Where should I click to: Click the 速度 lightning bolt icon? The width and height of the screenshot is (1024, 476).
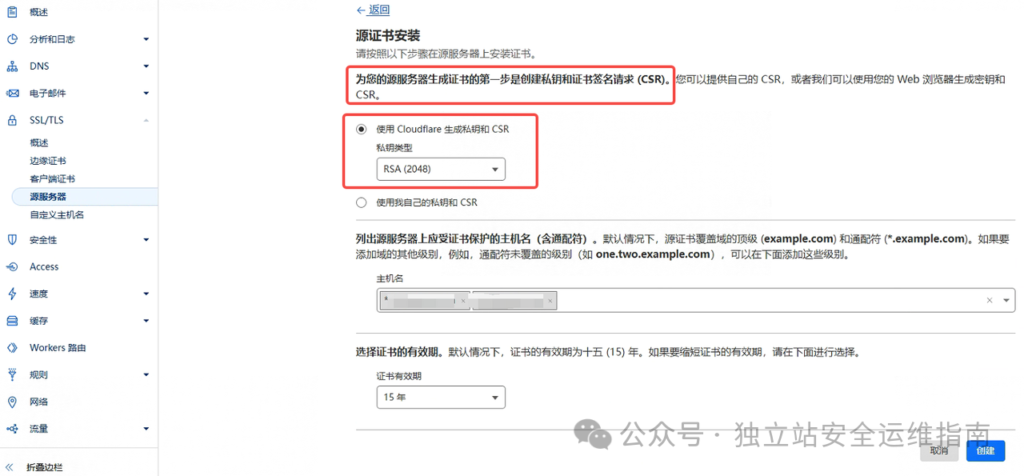(12, 294)
